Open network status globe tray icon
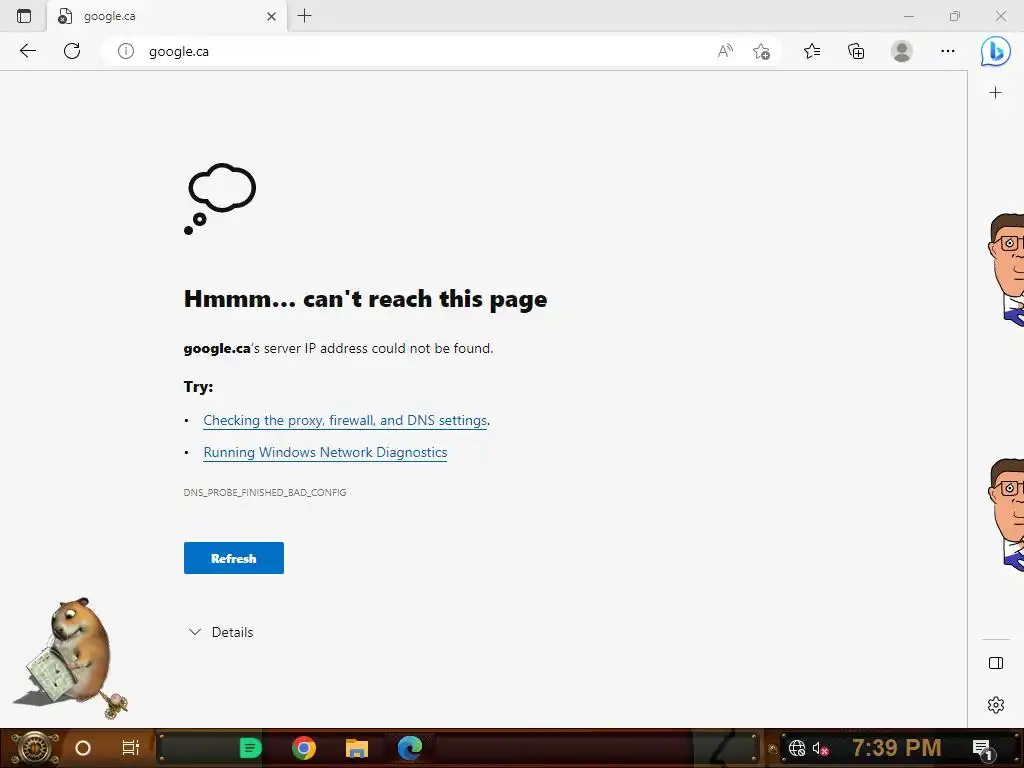Viewport: 1024px width, 768px height. click(797, 748)
